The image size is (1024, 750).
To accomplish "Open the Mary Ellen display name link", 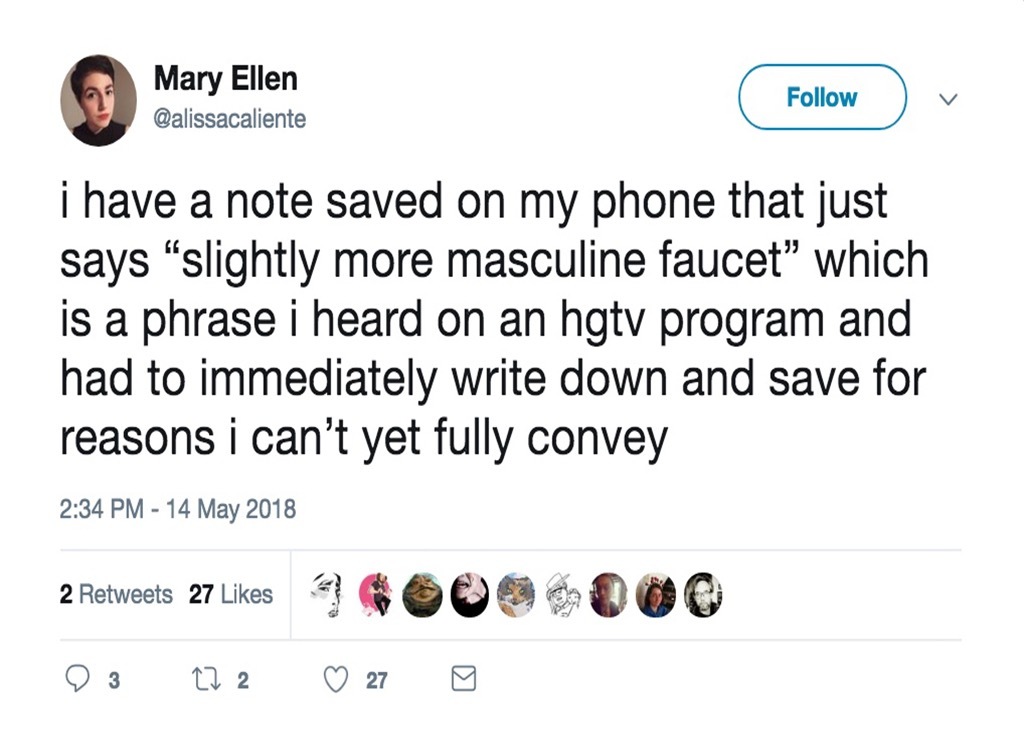I will point(225,79).
